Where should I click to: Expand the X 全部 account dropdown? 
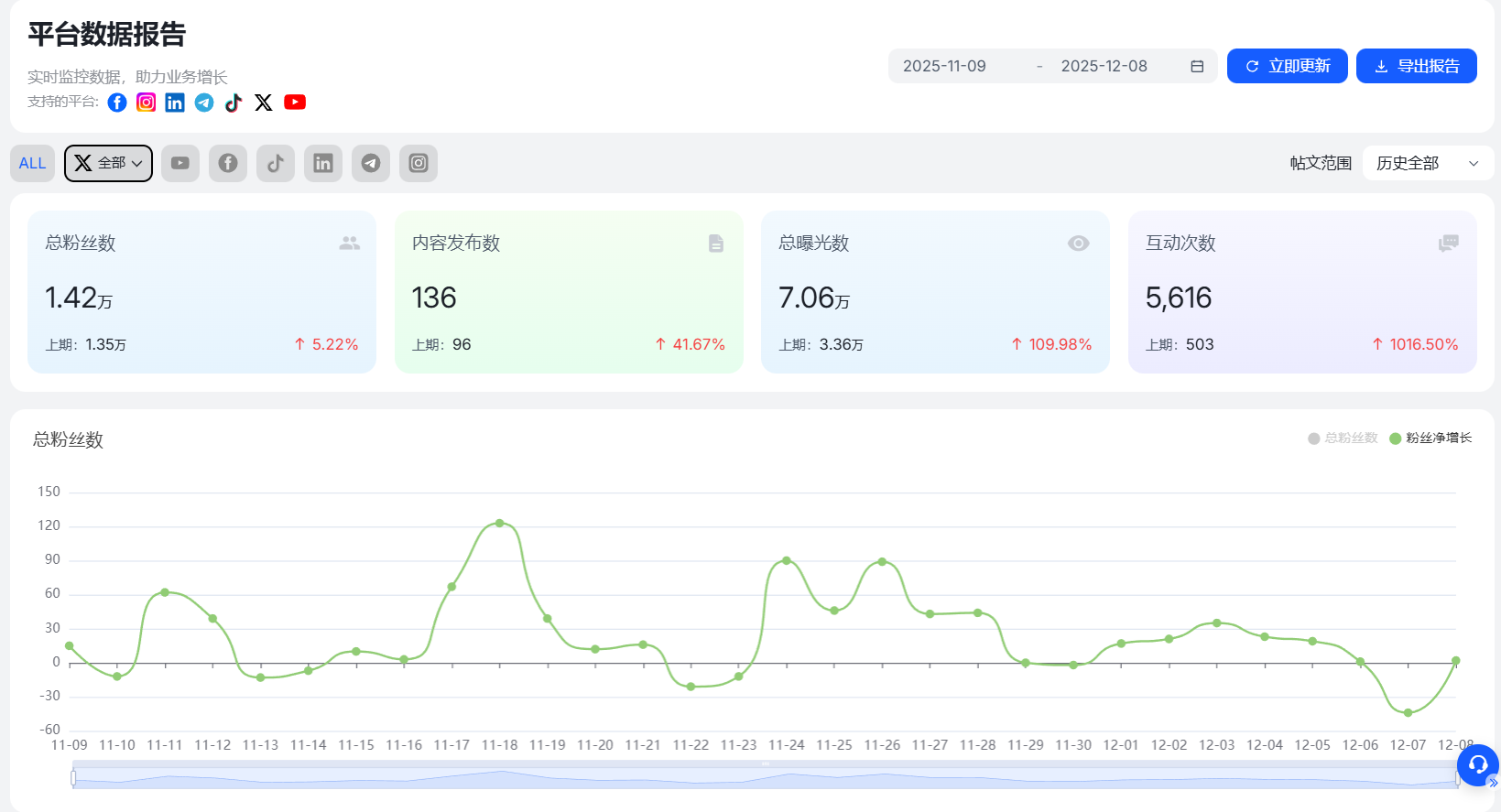click(108, 163)
